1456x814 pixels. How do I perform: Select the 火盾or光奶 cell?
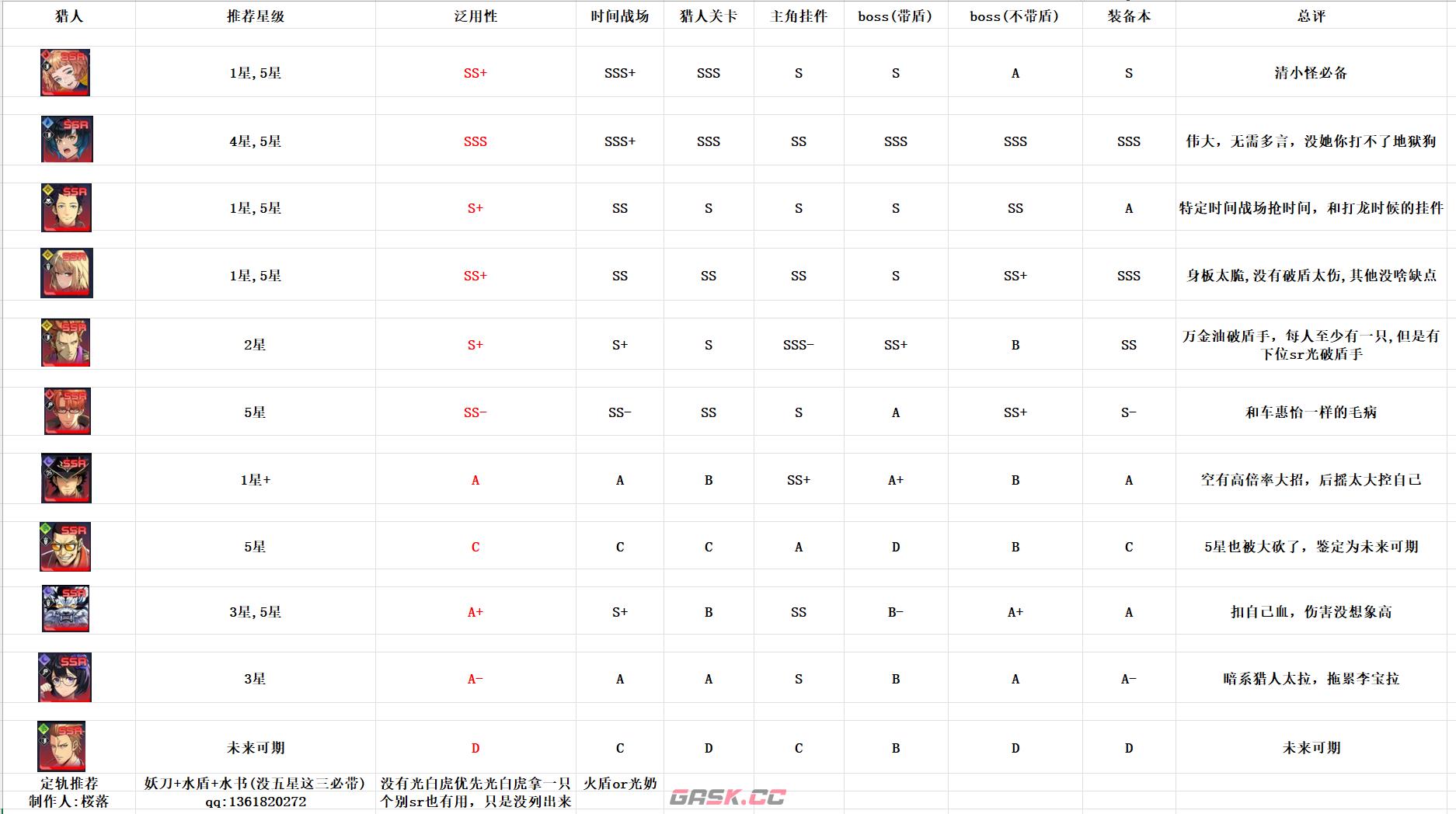coord(620,783)
